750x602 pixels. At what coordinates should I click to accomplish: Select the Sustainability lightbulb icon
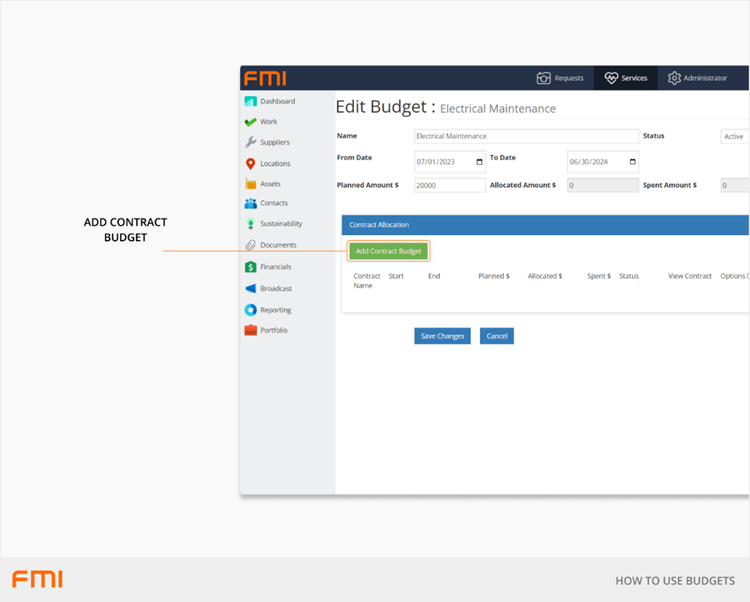tap(251, 224)
